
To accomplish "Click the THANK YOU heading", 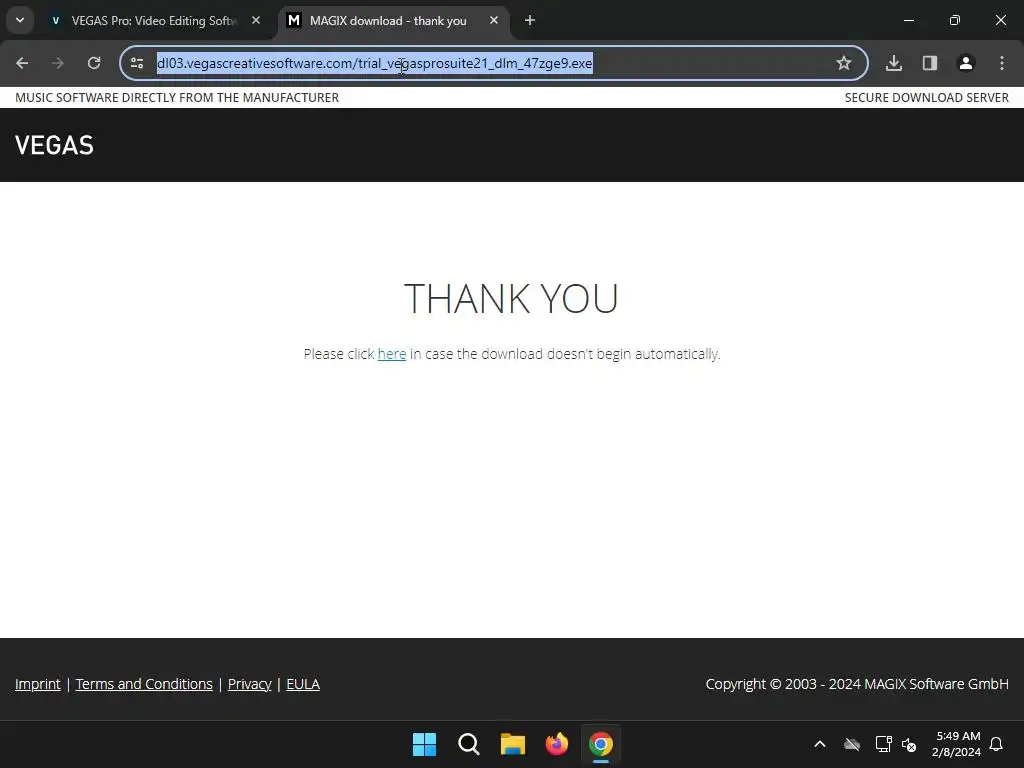I will click(x=511, y=298).
